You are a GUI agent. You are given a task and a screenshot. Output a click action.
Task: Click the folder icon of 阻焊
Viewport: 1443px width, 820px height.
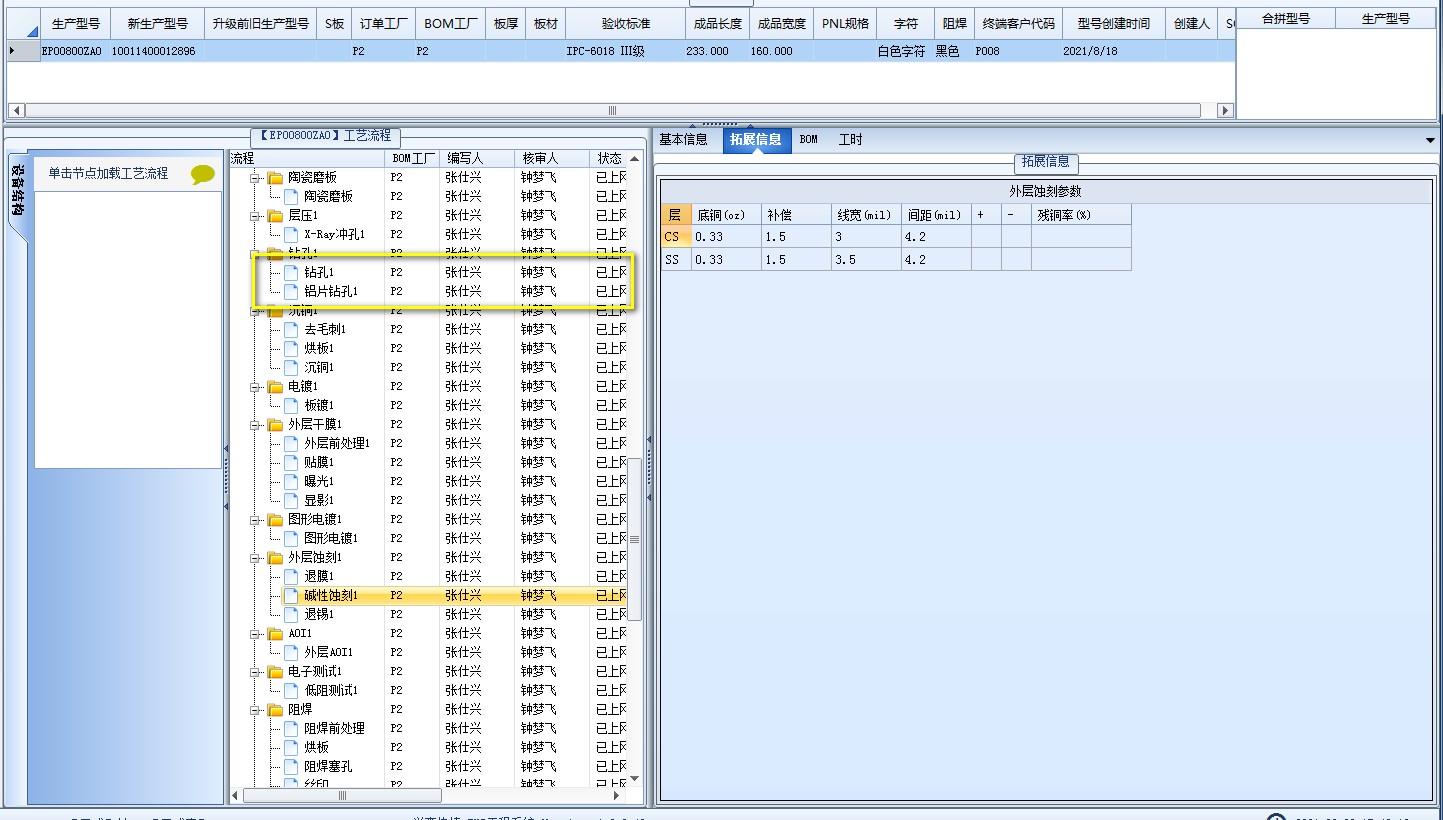click(275, 709)
